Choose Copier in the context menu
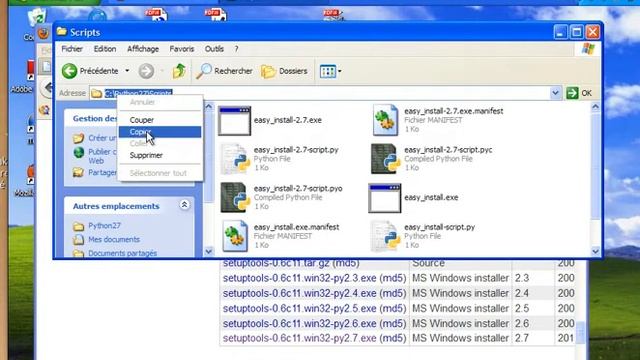 pyautogui.click(x=160, y=132)
